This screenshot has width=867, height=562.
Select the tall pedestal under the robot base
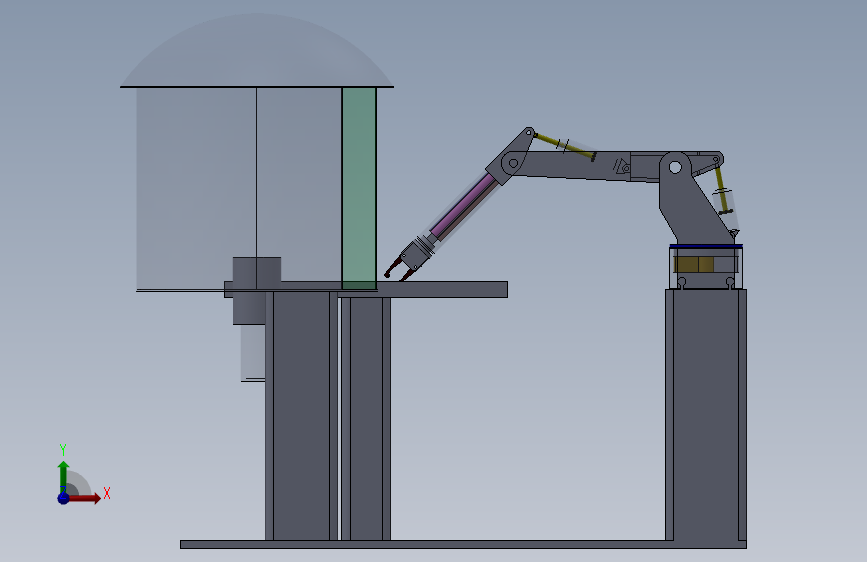click(706, 415)
